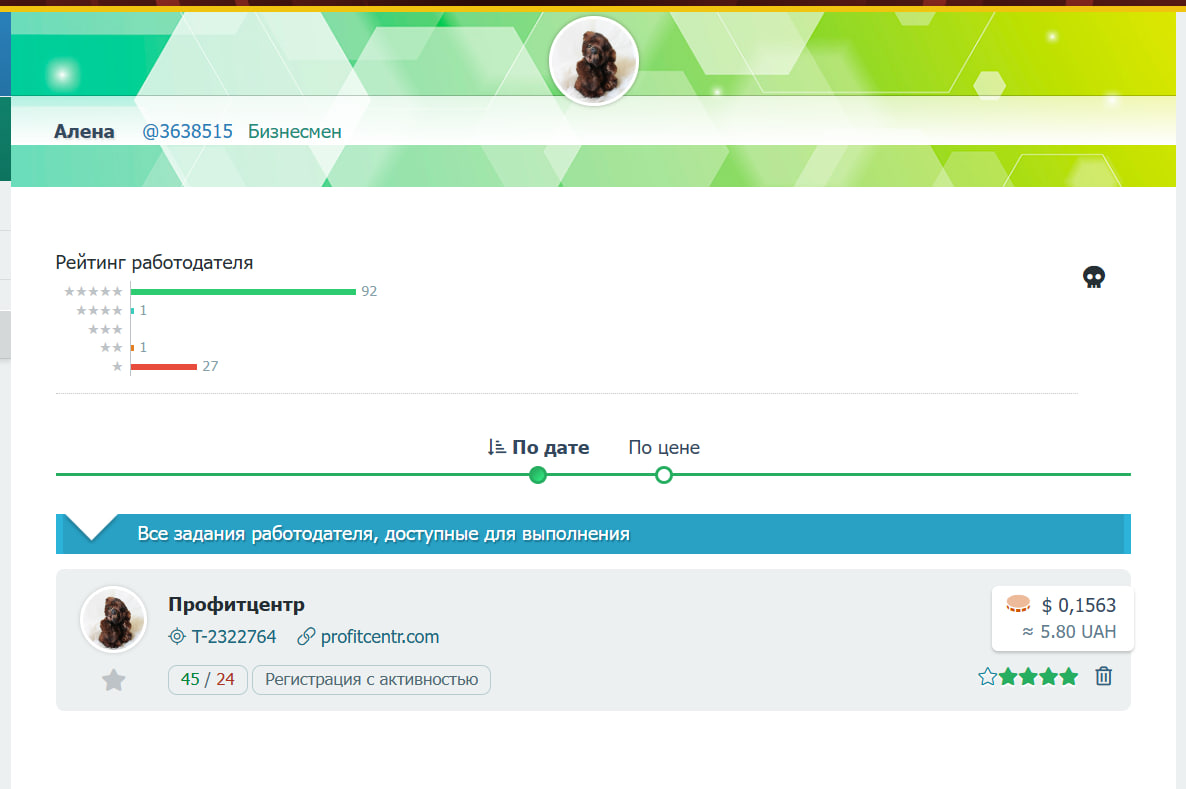Toggle the gray favorite star under avatar
Viewport: 1186px width, 789px height.
[x=113, y=680]
